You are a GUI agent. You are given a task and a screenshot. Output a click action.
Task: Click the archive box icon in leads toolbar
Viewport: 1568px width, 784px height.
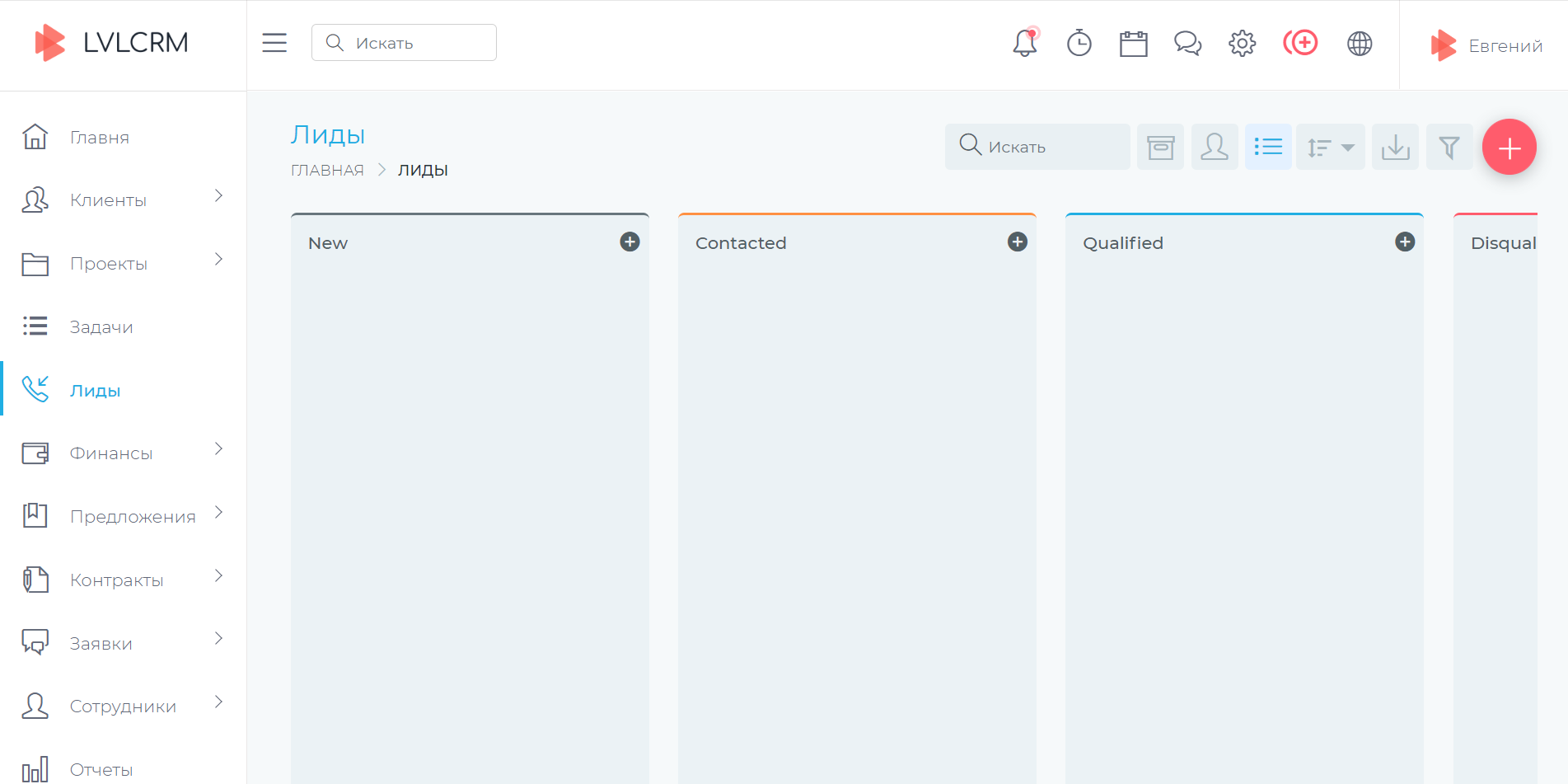pyautogui.click(x=1160, y=148)
